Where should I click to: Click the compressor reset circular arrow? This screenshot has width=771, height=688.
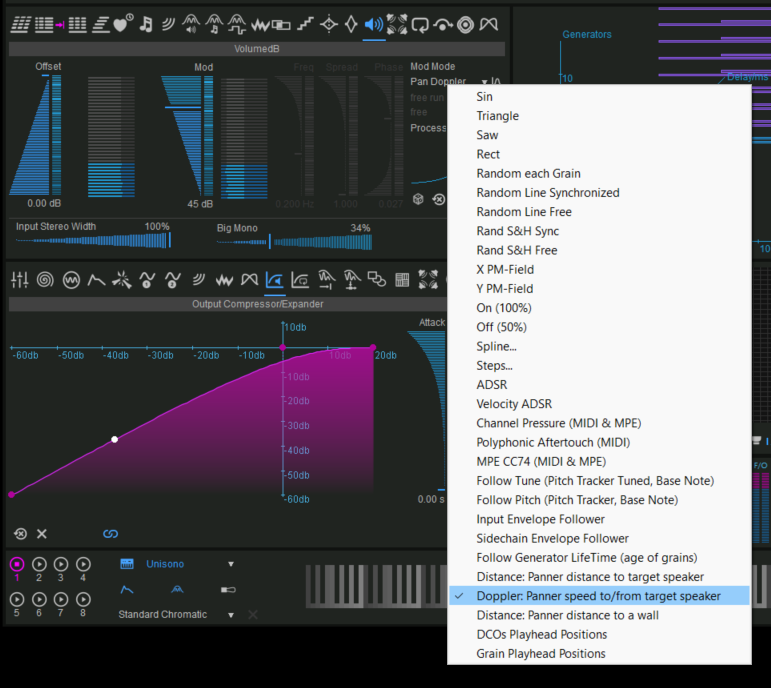[x=20, y=534]
